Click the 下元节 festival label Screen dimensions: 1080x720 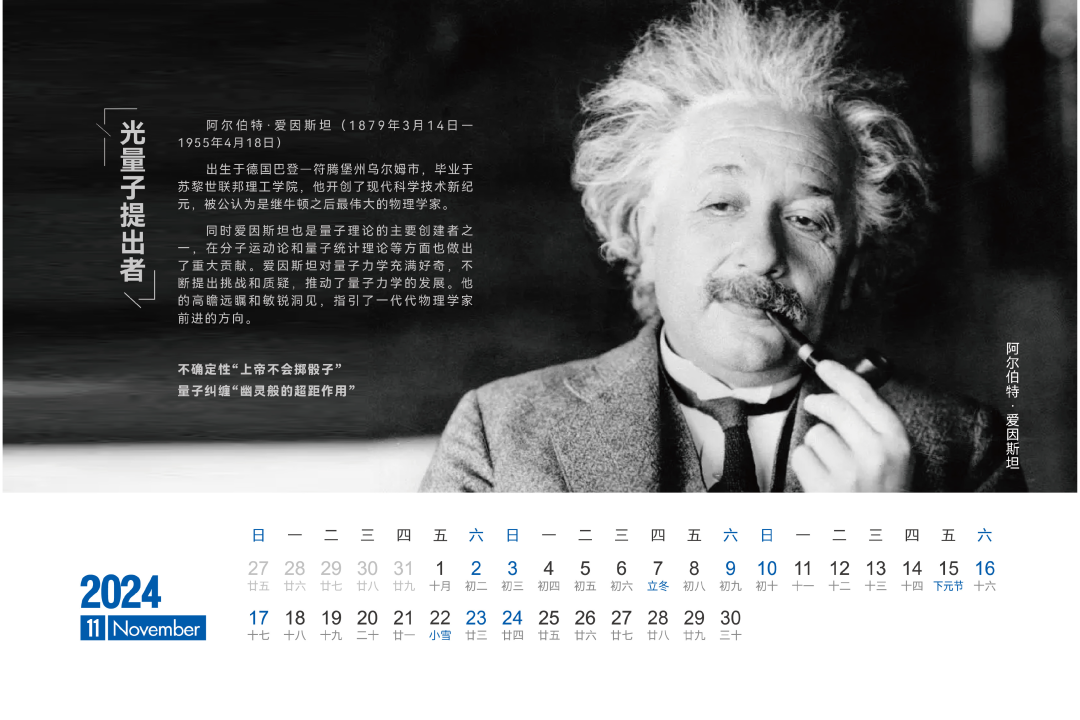click(948, 586)
